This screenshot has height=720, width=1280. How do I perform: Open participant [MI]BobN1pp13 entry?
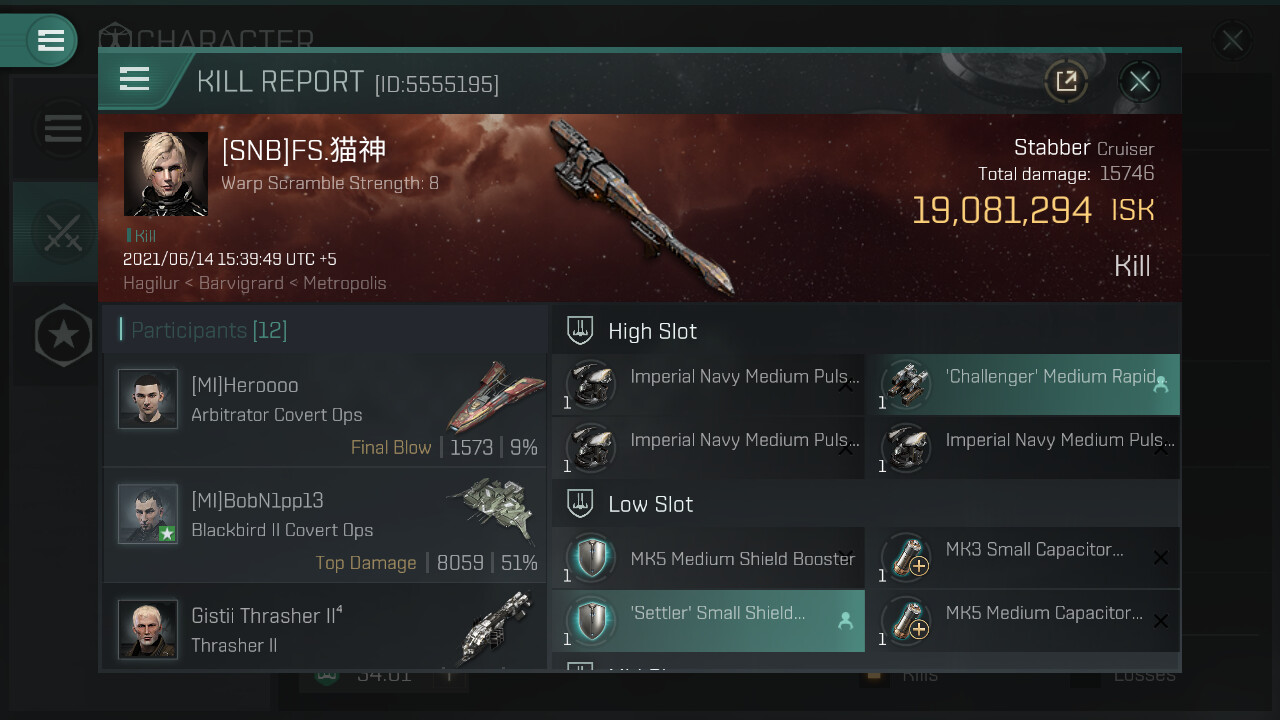tap(325, 525)
